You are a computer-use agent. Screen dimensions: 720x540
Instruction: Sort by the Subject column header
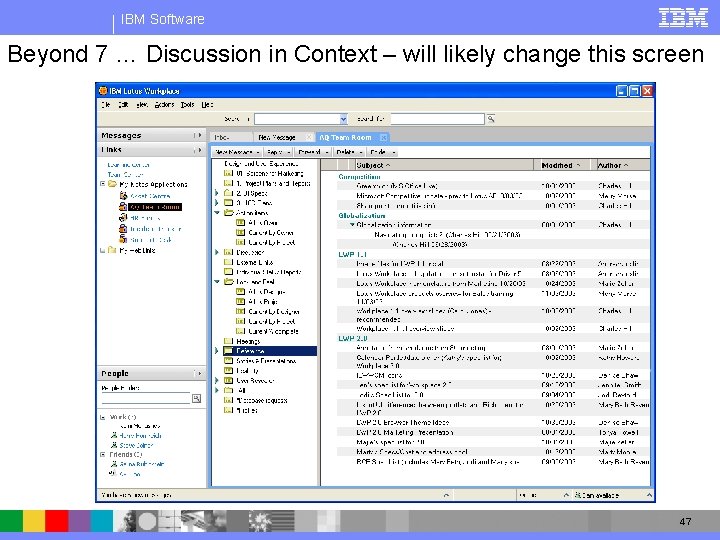[x=444, y=165]
